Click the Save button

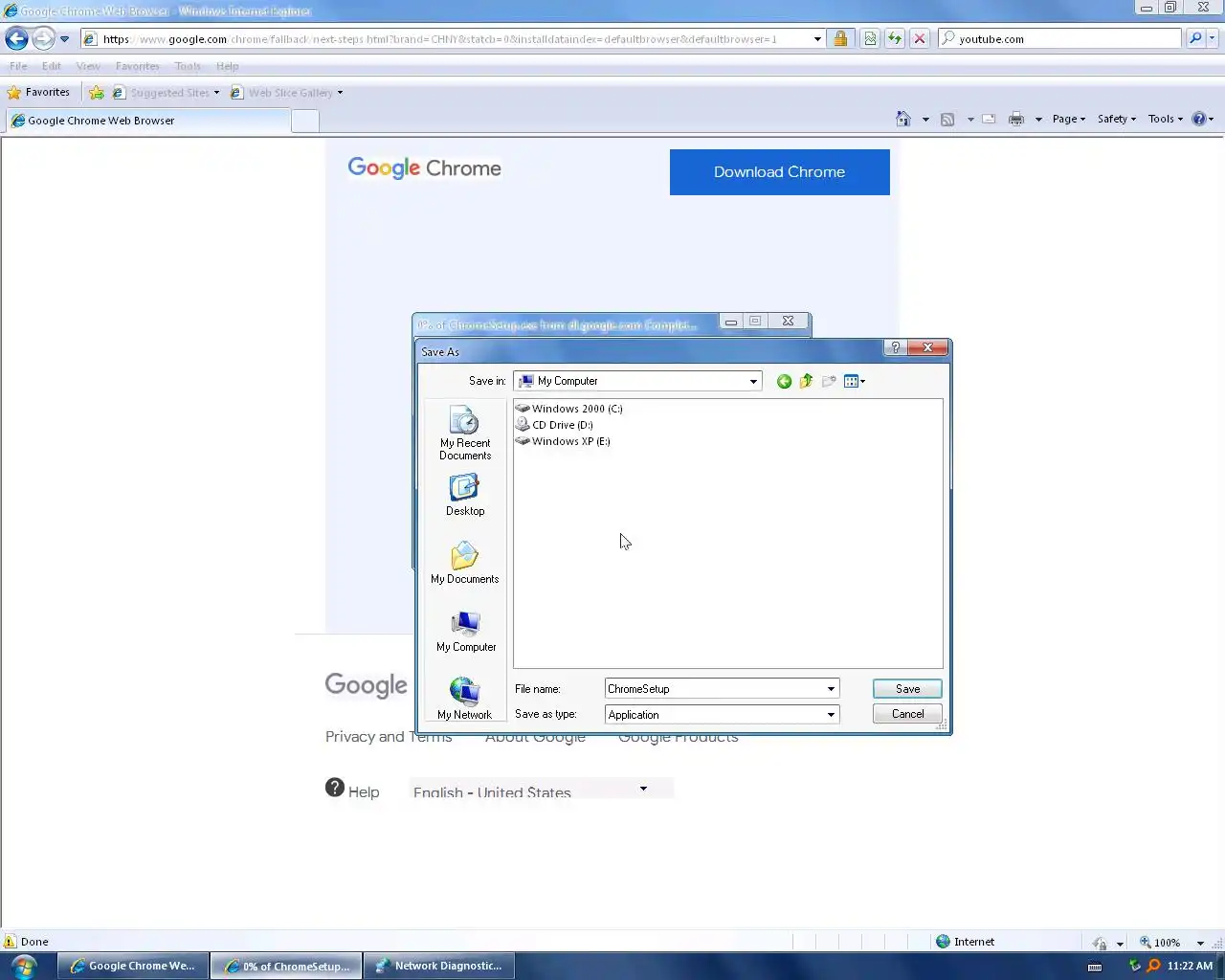click(907, 689)
